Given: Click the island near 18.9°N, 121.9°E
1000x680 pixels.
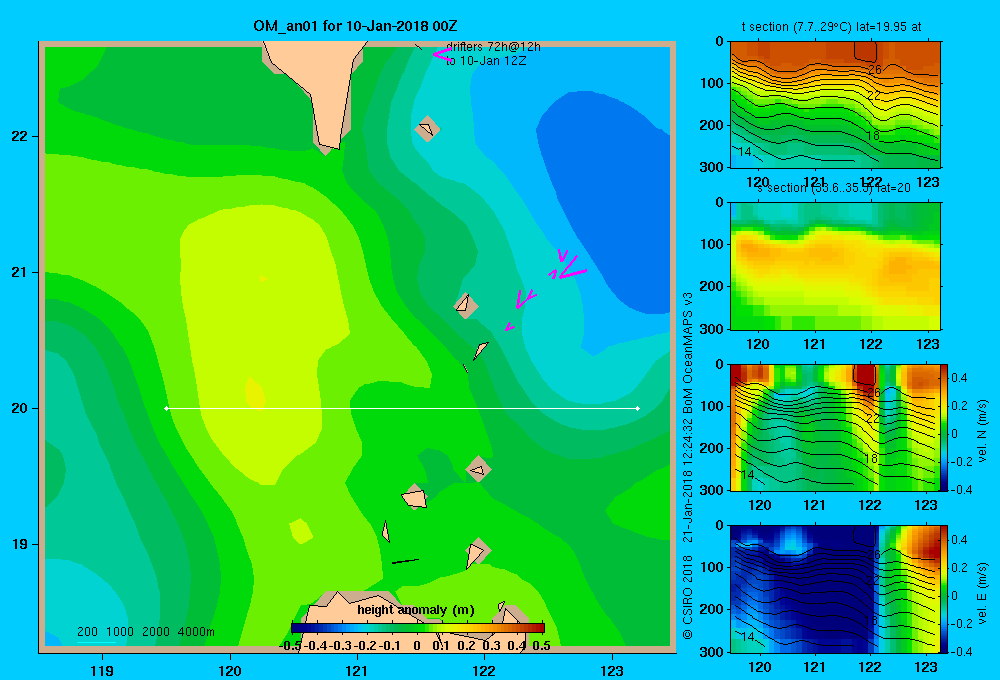Looking at the screenshot, I should [x=476, y=552].
